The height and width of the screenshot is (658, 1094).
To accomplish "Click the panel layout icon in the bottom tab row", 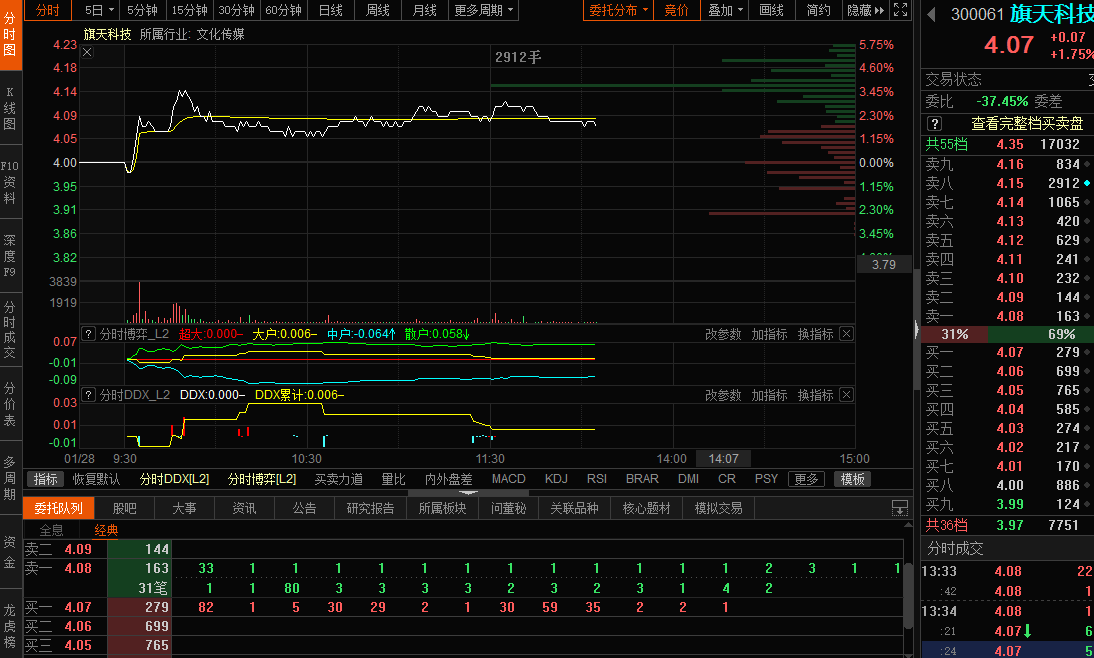I will [x=900, y=508].
